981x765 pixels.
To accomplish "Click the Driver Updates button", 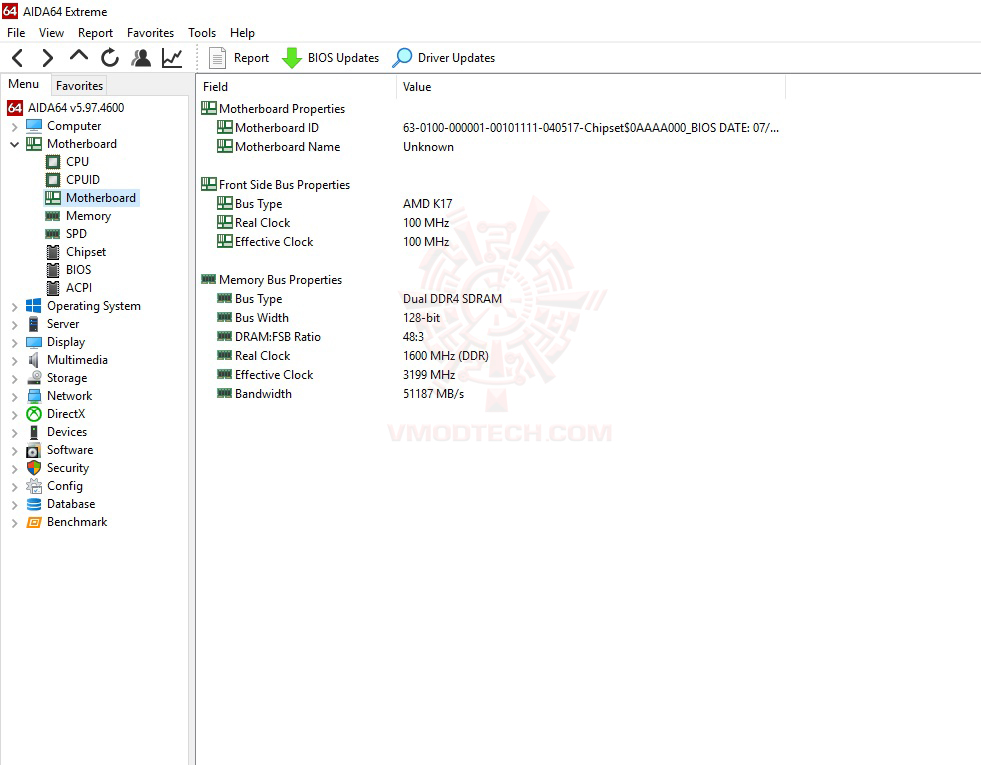I will click(x=443, y=57).
